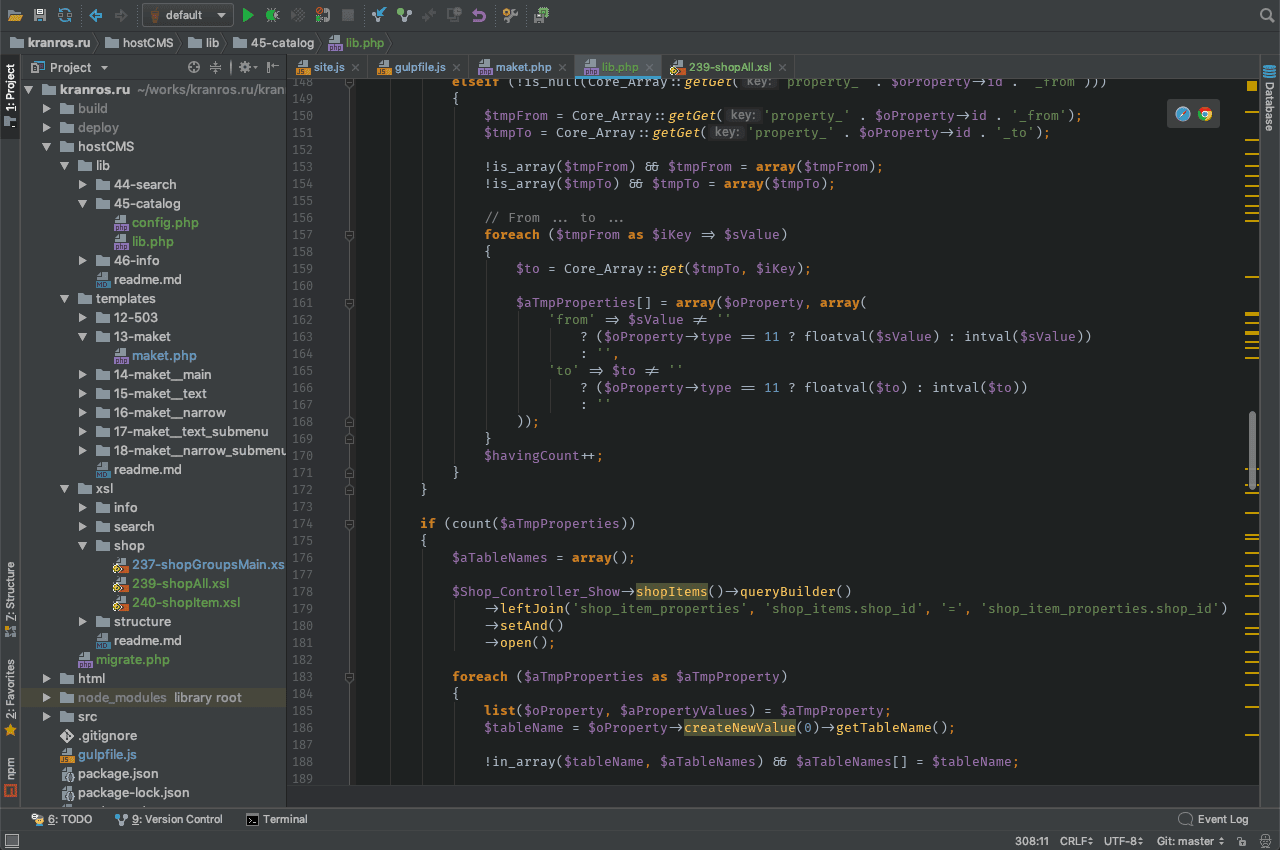Expand the 44-search folder
1280x850 pixels.
[x=82, y=185]
